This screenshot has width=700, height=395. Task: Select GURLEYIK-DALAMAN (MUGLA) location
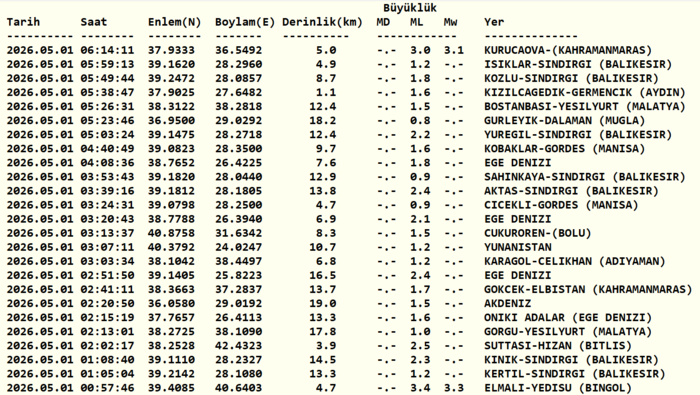[x=565, y=121]
